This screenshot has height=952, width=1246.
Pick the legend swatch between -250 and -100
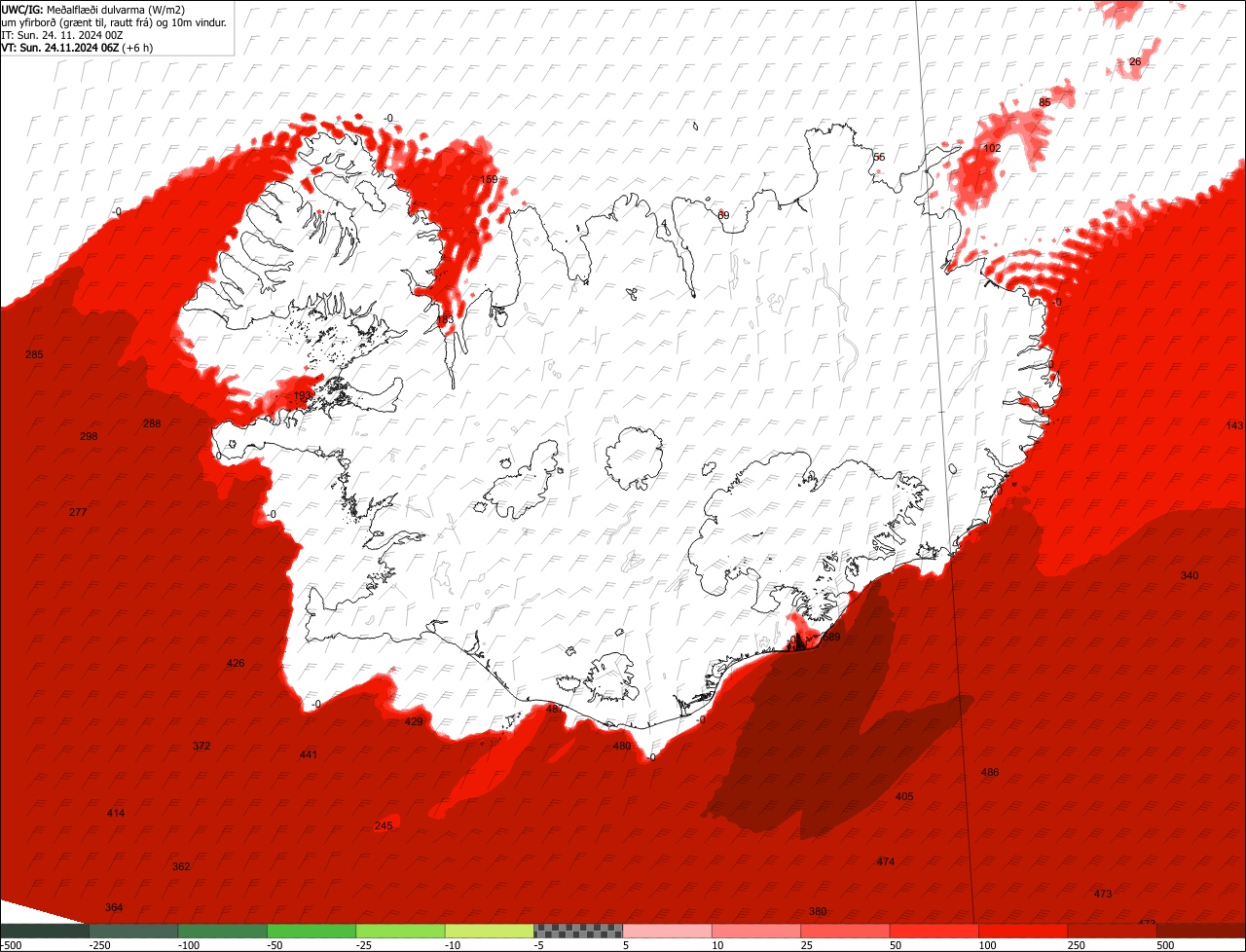(133, 931)
